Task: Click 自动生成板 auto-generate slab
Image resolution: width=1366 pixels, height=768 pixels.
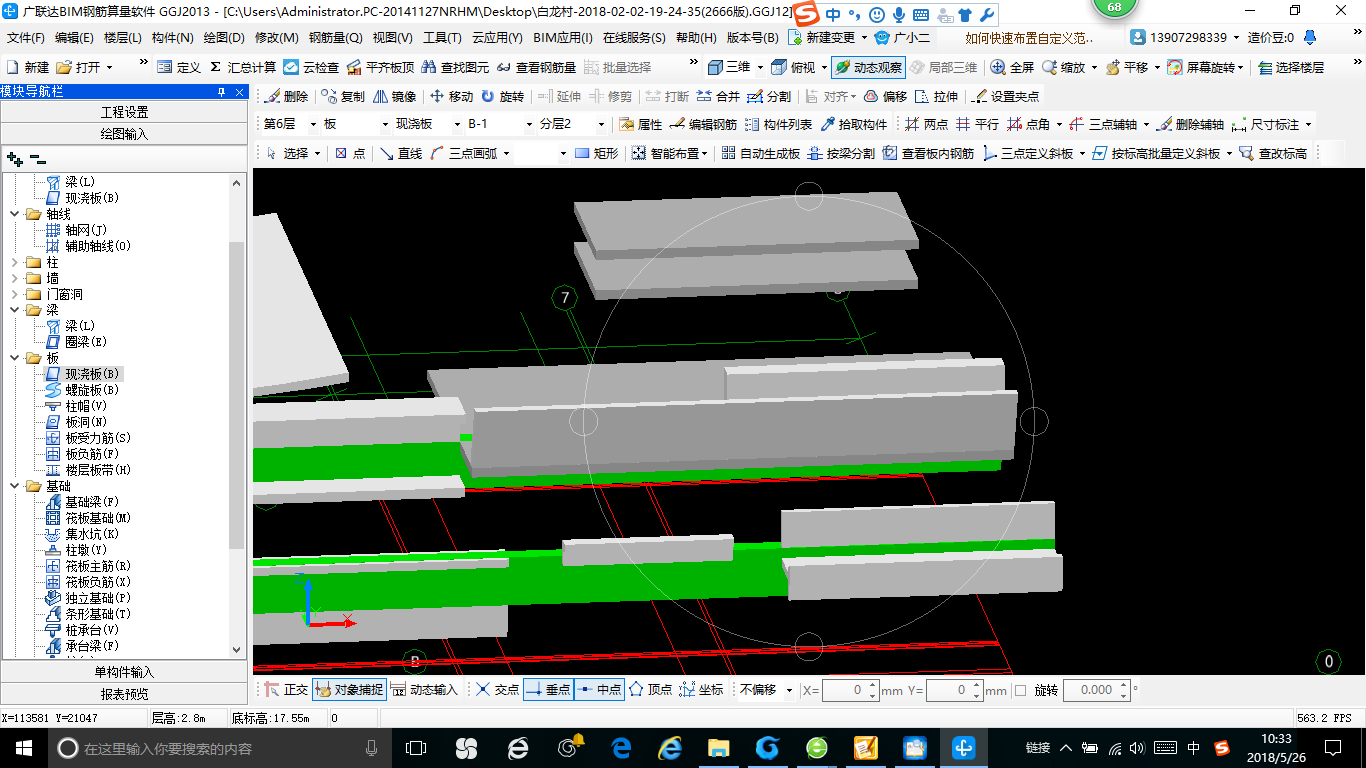Action: 760,153
